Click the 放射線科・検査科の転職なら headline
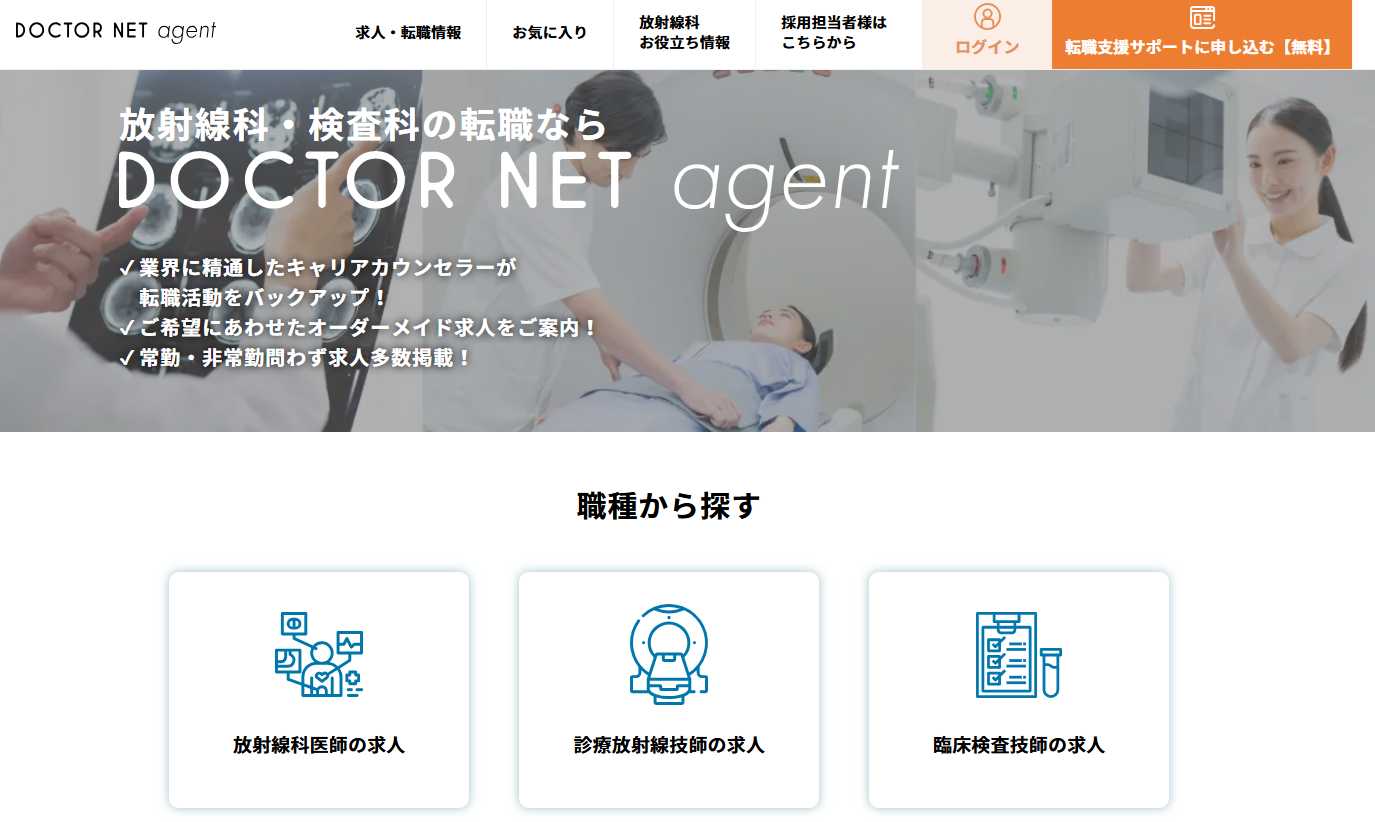1375x822 pixels. coord(363,125)
